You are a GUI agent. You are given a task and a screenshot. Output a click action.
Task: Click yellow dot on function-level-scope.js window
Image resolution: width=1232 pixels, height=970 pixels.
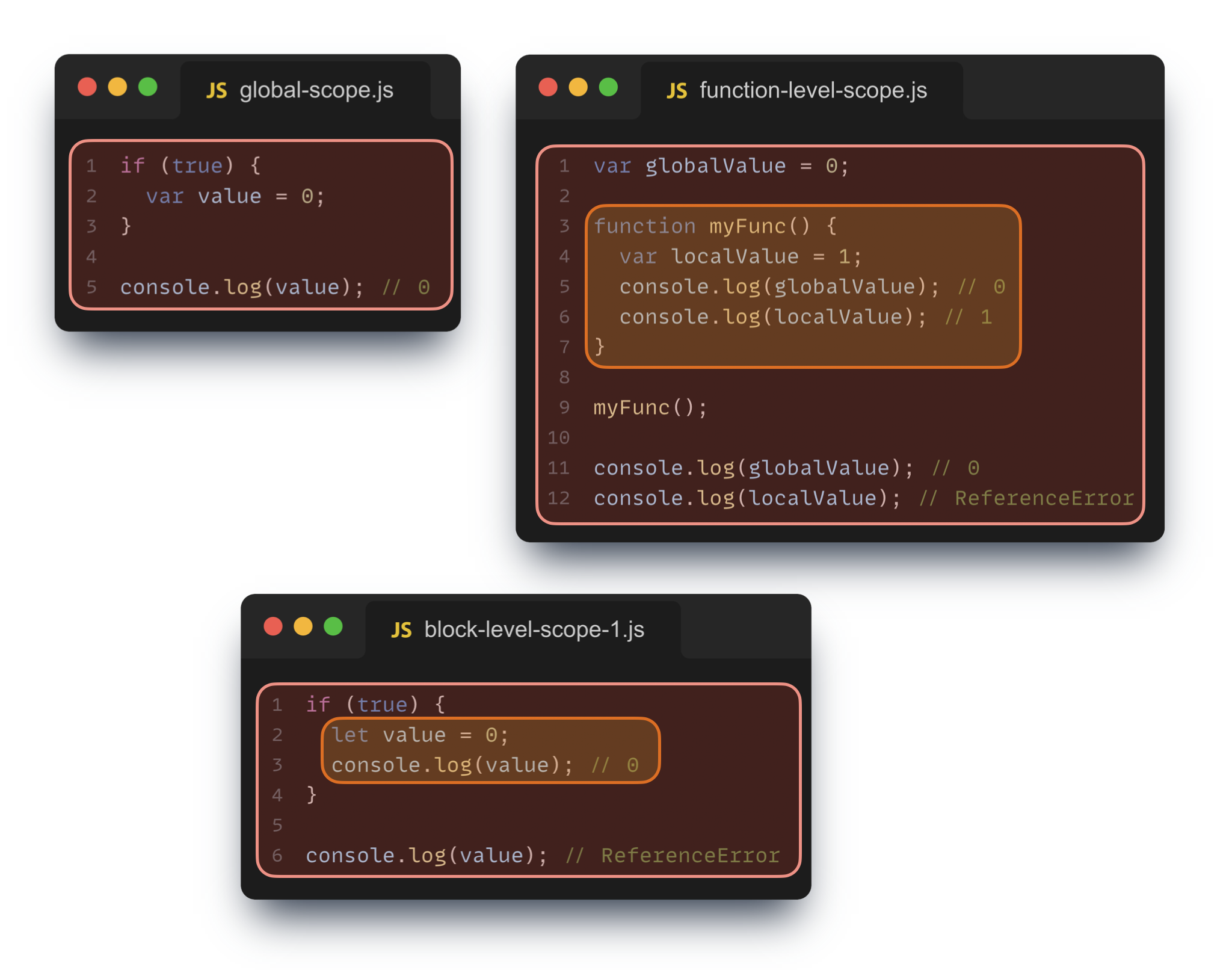point(578,87)
